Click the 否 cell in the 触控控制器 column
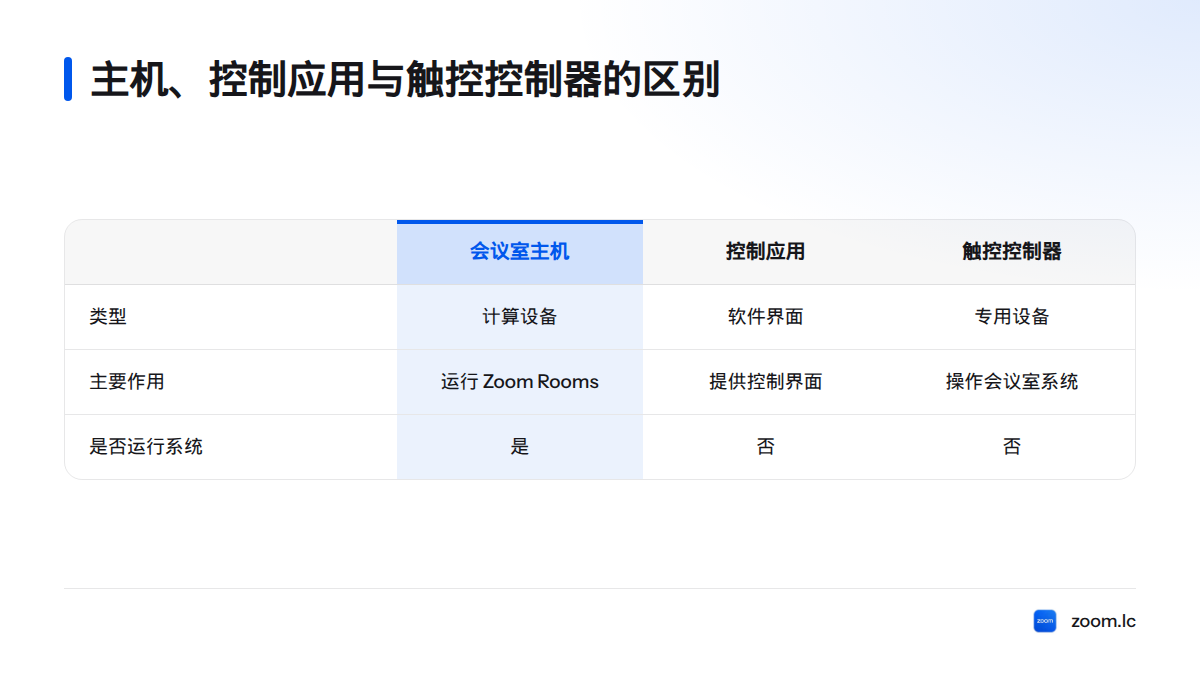The image size is (1200, 675). (1012, 447)
